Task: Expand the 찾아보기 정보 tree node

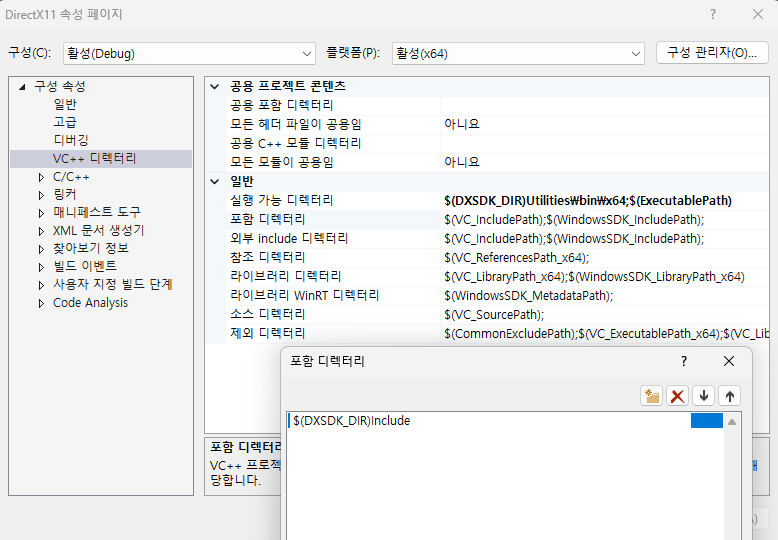Action: point(41,249)
